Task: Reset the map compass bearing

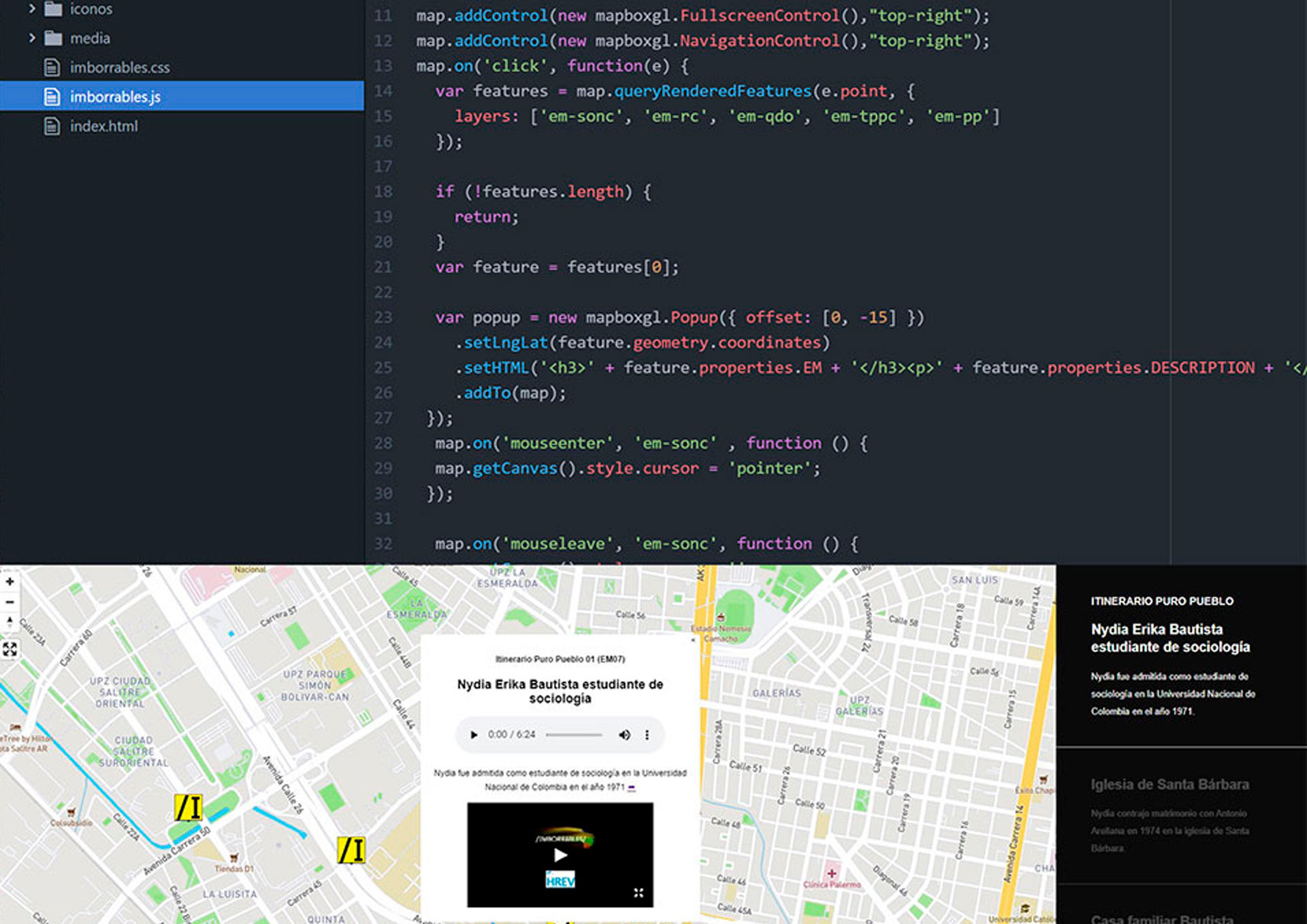Action: coord(10,622)
